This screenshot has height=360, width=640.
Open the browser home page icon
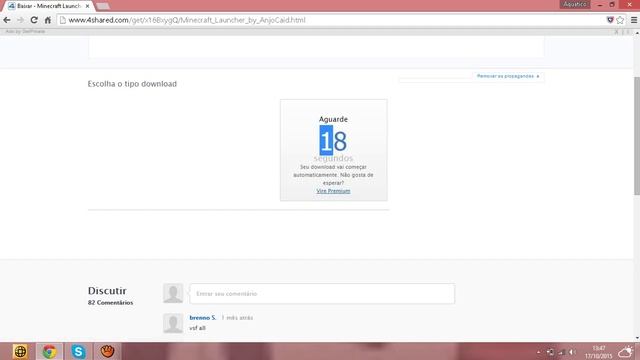48,20
